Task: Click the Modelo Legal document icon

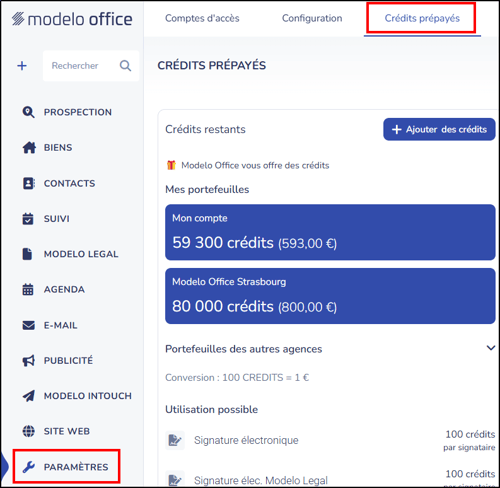Action: [x=27, y=254]
